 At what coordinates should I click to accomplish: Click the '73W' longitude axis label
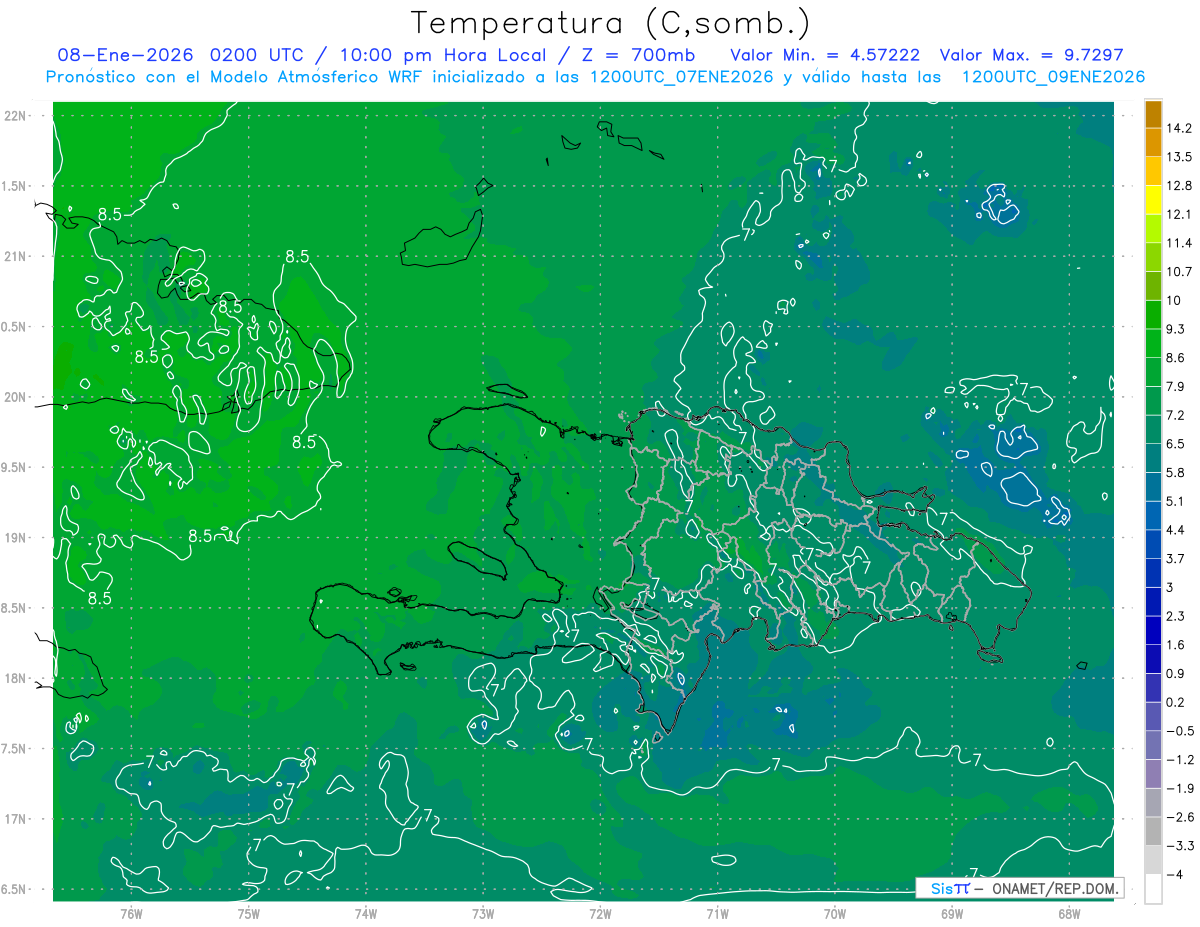pyautogui.click(x=483, y=914)
